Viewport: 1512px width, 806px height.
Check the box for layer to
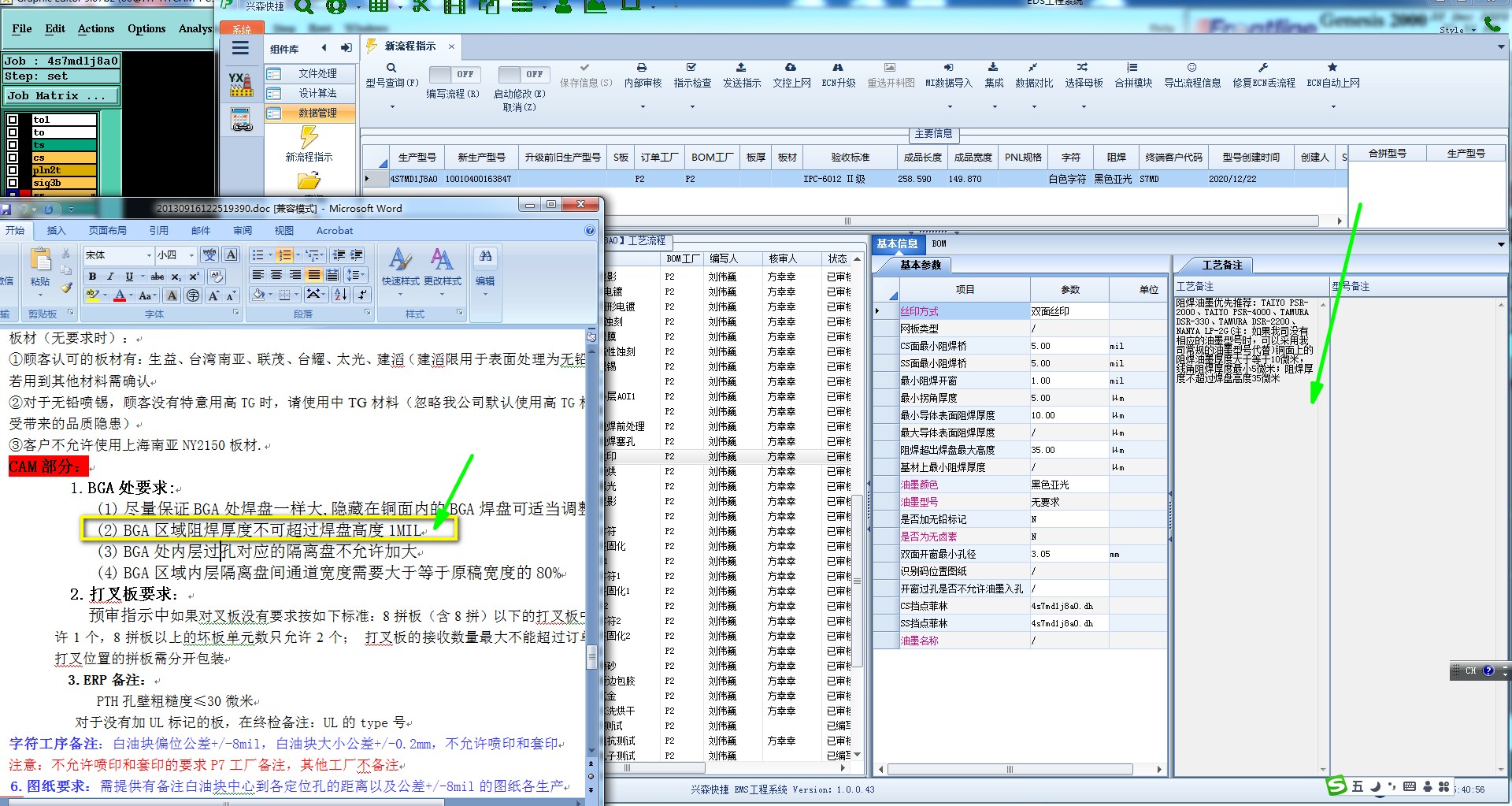pyautogui.click(x=13, y=132)
